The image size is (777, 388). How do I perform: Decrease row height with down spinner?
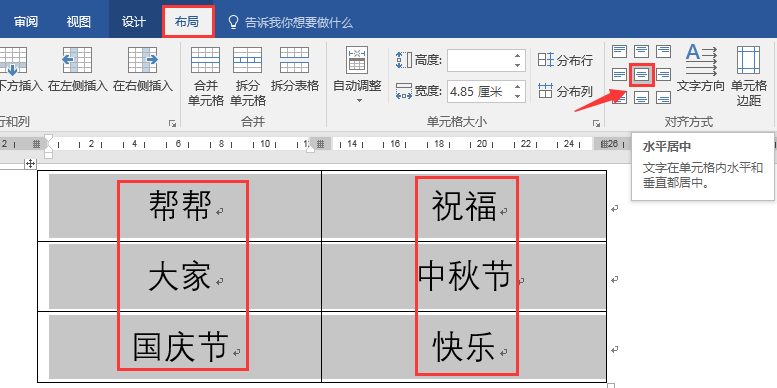pyautogui.click(x=518, y=65)
